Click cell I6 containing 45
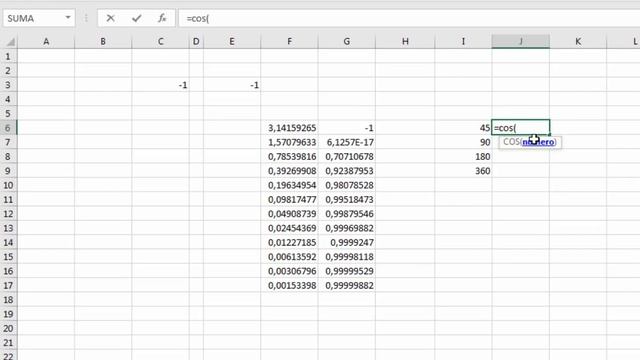The image size is (640, 360). tap(463, 128)
